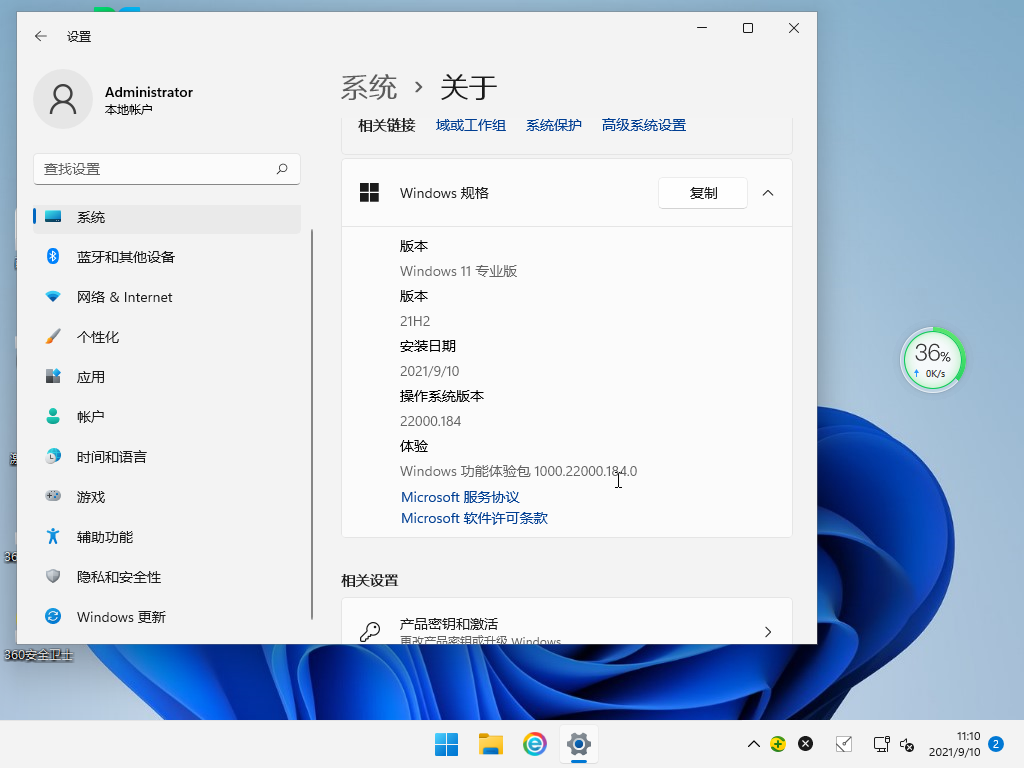The image size is (1024, 768).
Task: Open Bluetooth and other devices settings
Action: 125,257
